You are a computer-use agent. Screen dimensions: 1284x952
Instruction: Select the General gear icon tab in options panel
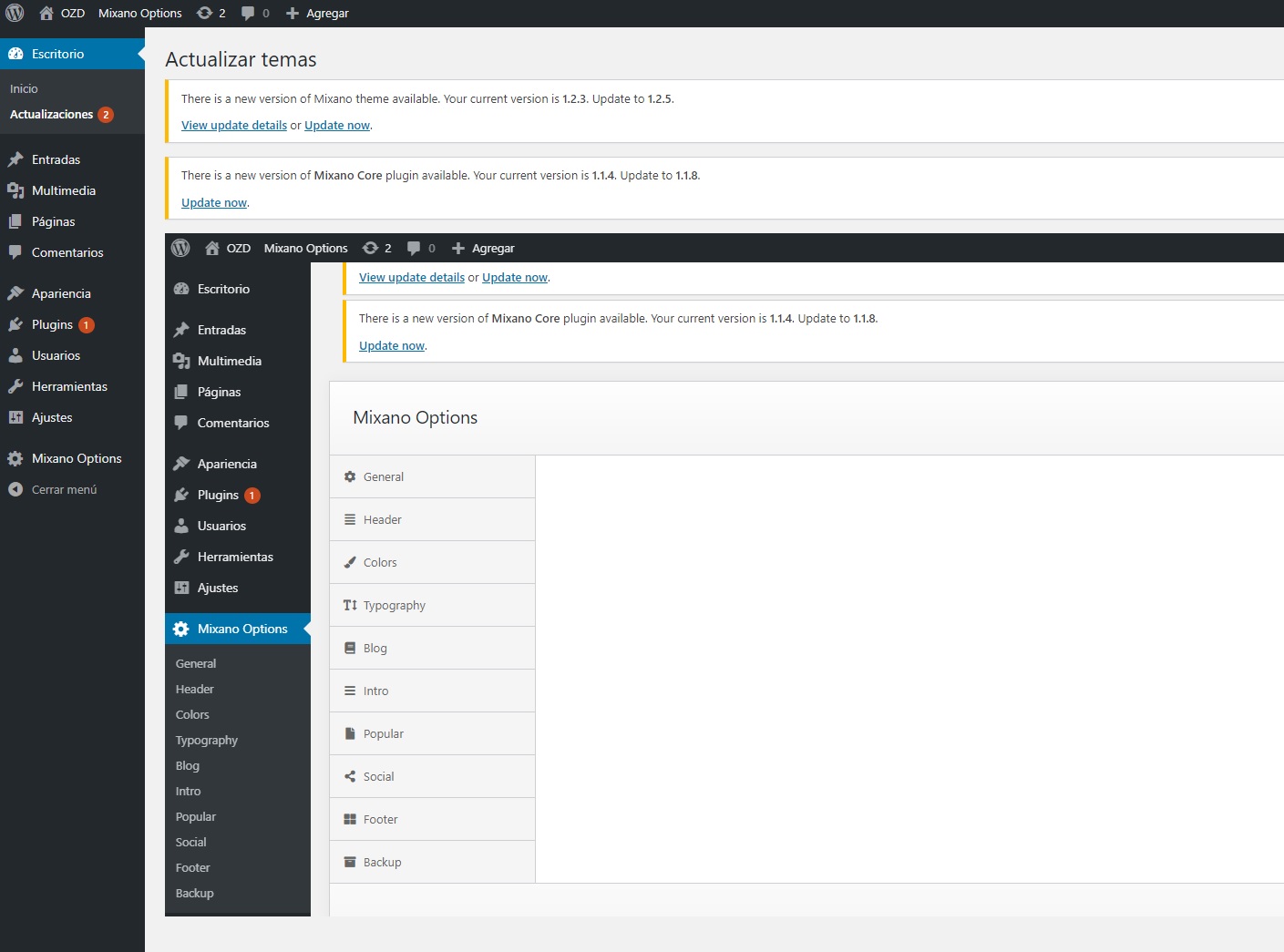pyautogui.click(x=350, y=476)
